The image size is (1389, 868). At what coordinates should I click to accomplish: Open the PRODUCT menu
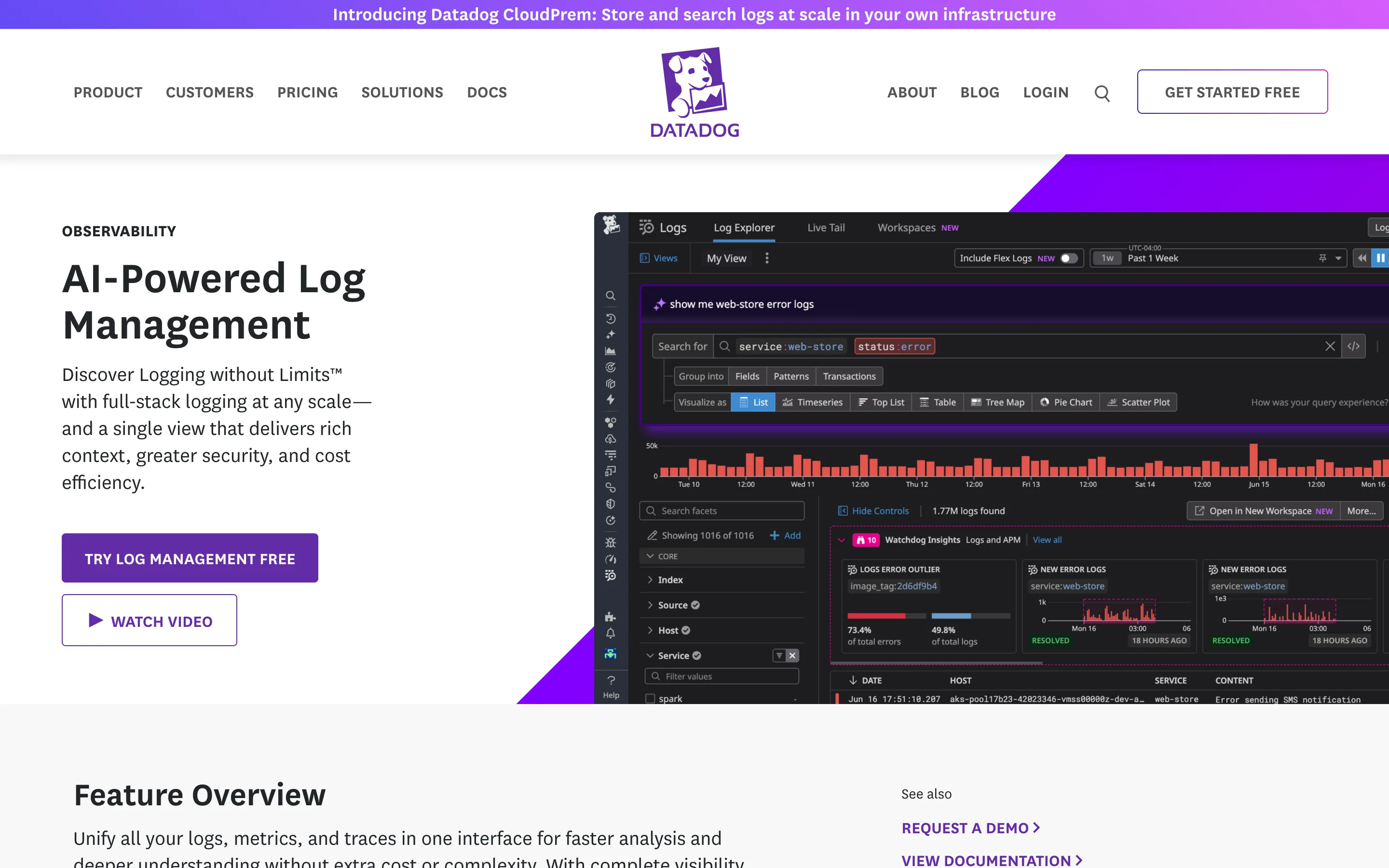coord(108,93)
